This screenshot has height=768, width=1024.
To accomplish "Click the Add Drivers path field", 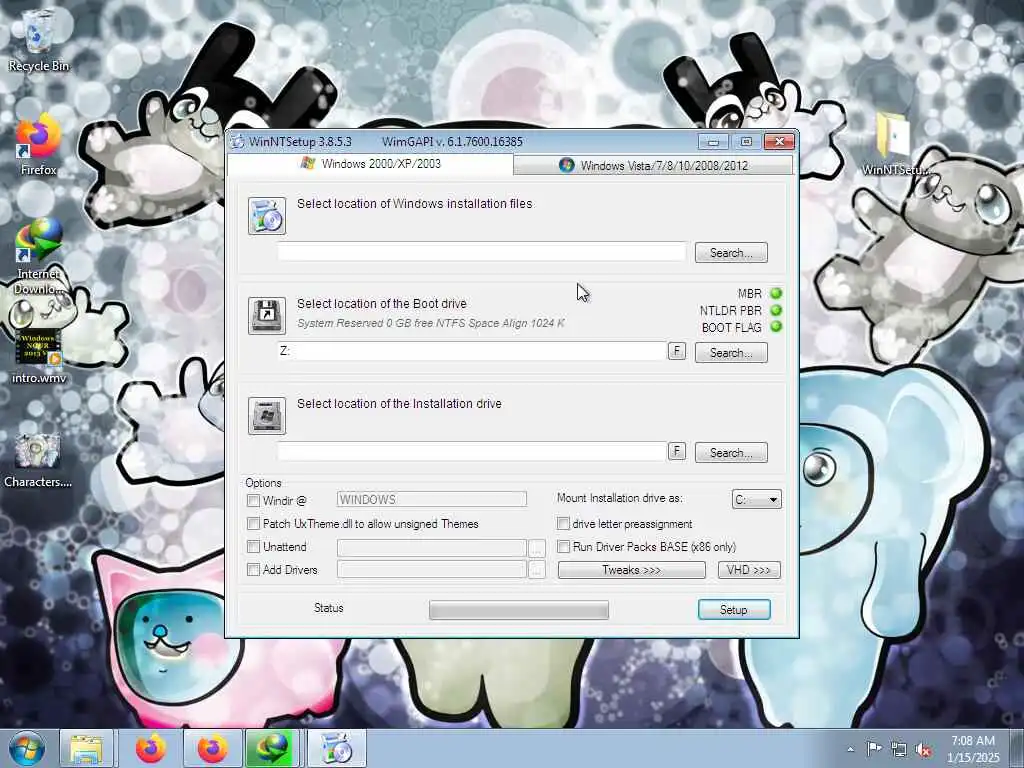I will [x=432, y=569].
